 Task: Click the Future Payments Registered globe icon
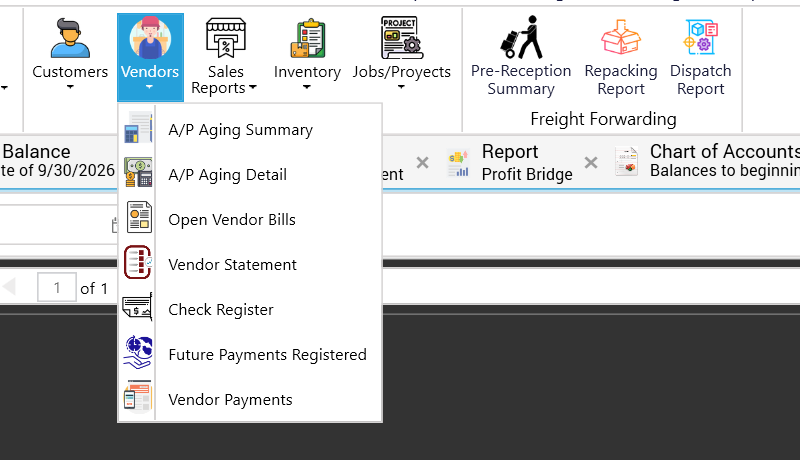pyautogui.click(x=138, y=352)
